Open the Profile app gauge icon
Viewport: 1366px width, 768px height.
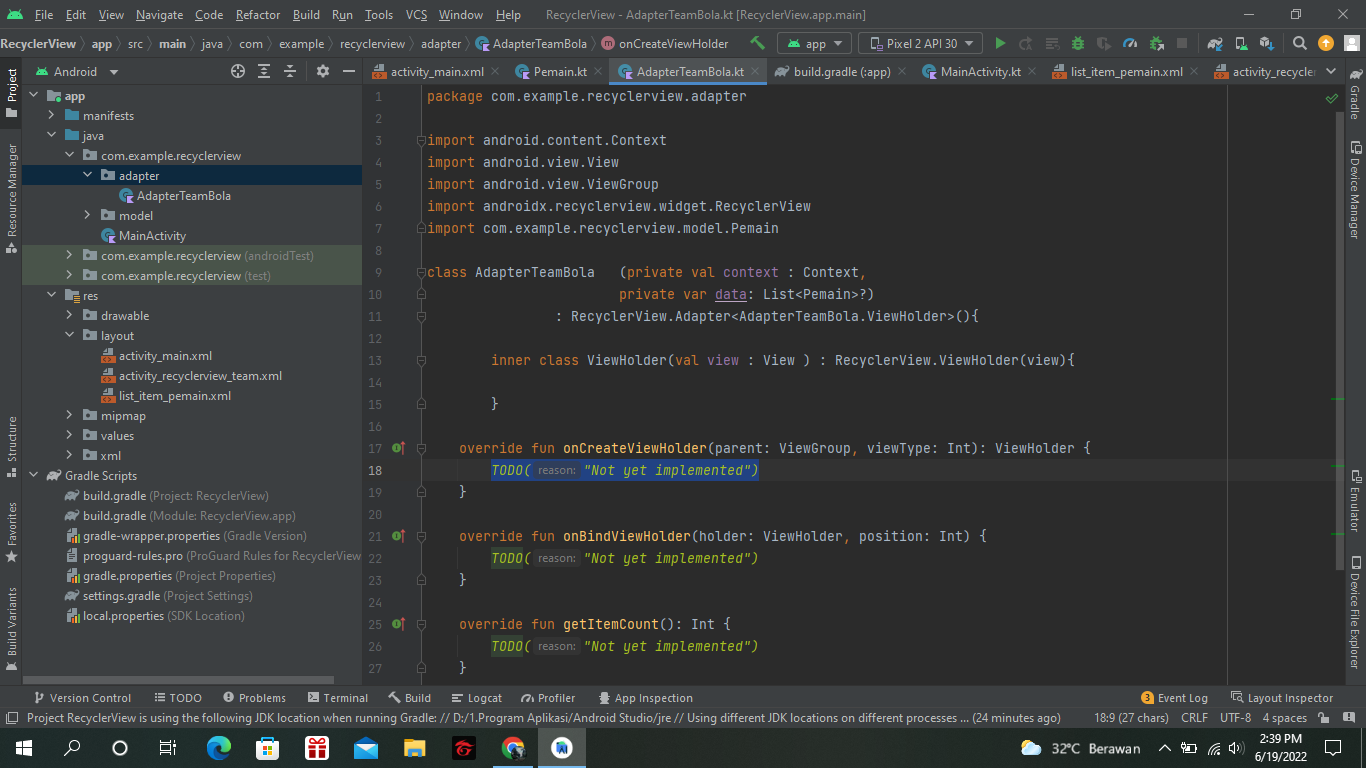1130,44
